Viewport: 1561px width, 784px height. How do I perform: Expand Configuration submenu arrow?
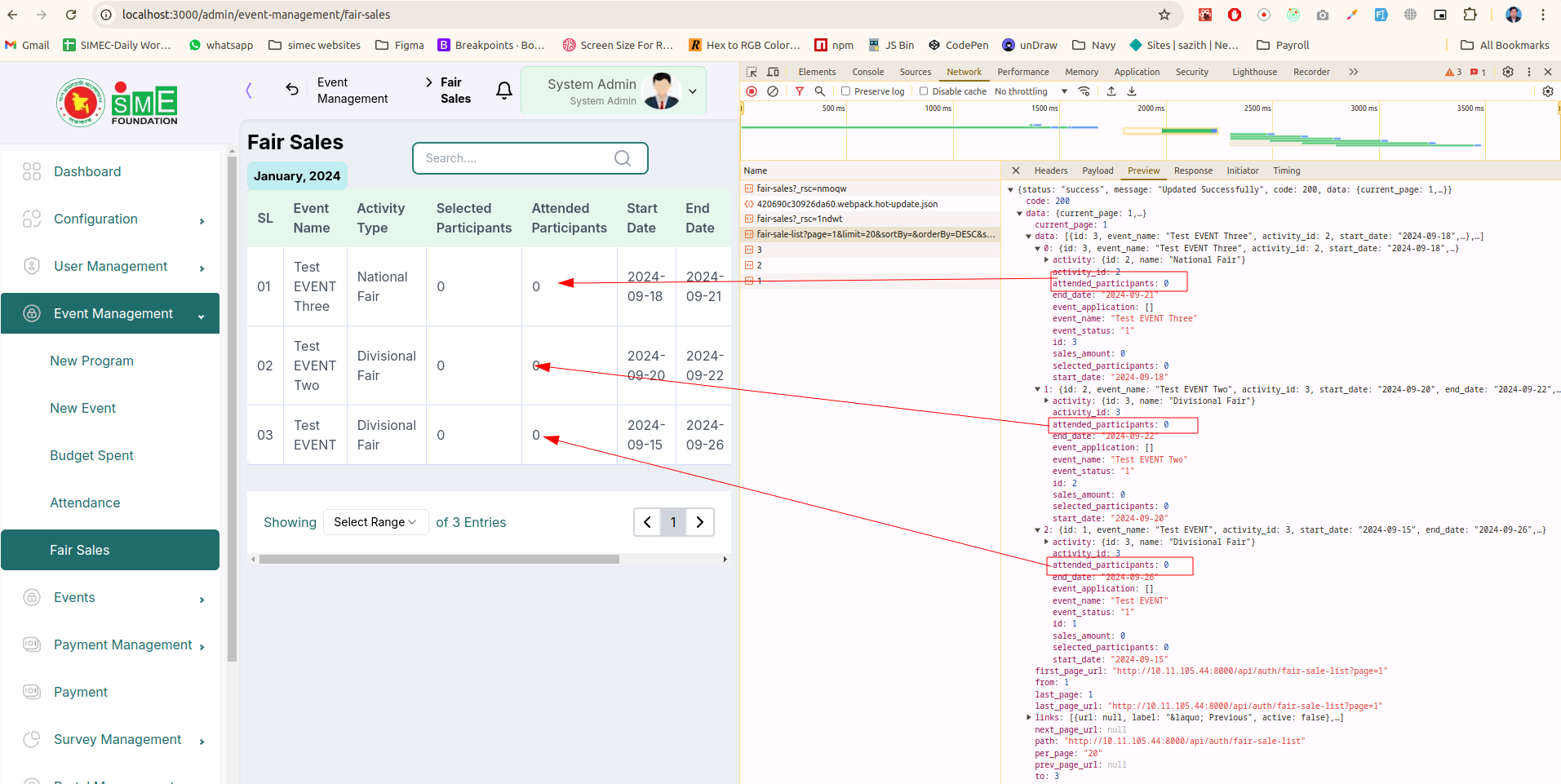(x=202, y=221)
